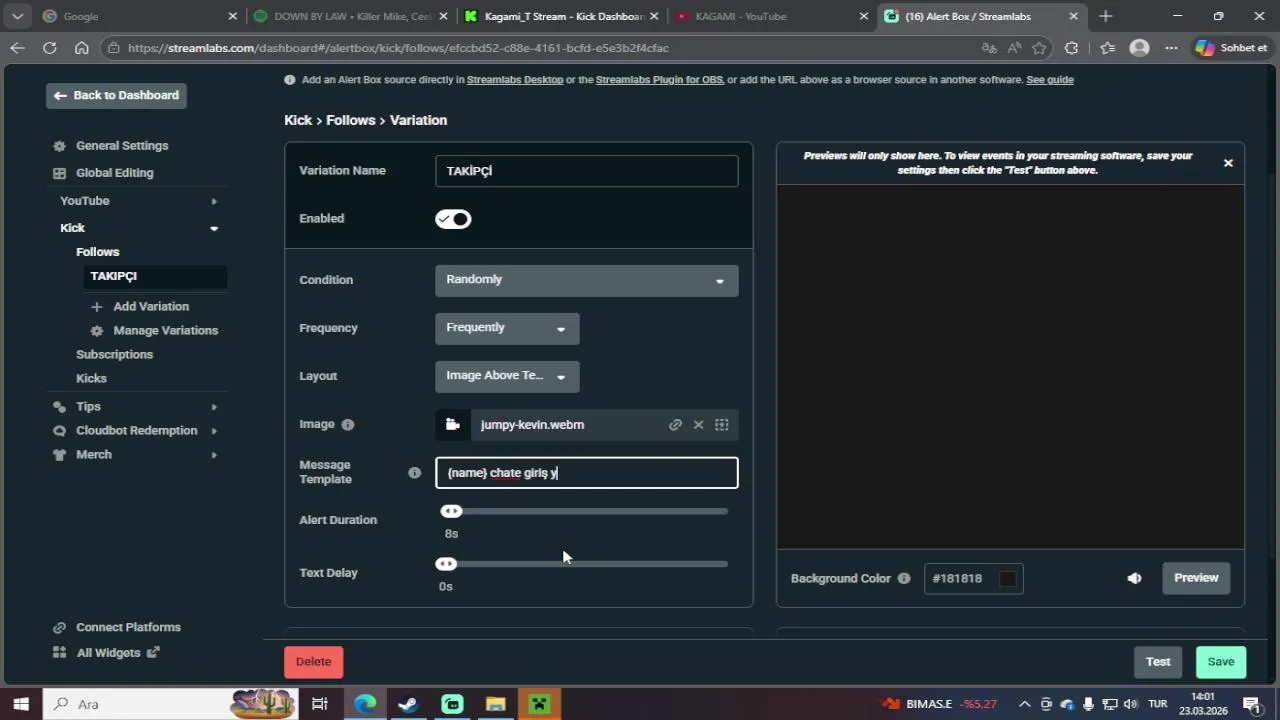1280x720 pixels.
Task: Click the Tips key icon in the sidebar
Action: point(59,407)
